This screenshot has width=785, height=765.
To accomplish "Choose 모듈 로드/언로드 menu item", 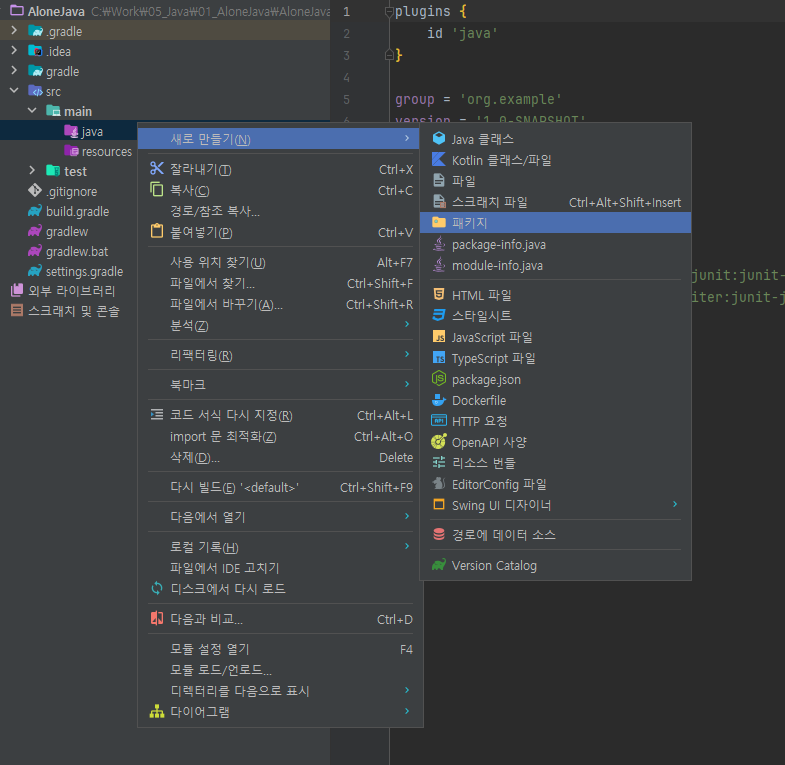I will pos(280,670).
